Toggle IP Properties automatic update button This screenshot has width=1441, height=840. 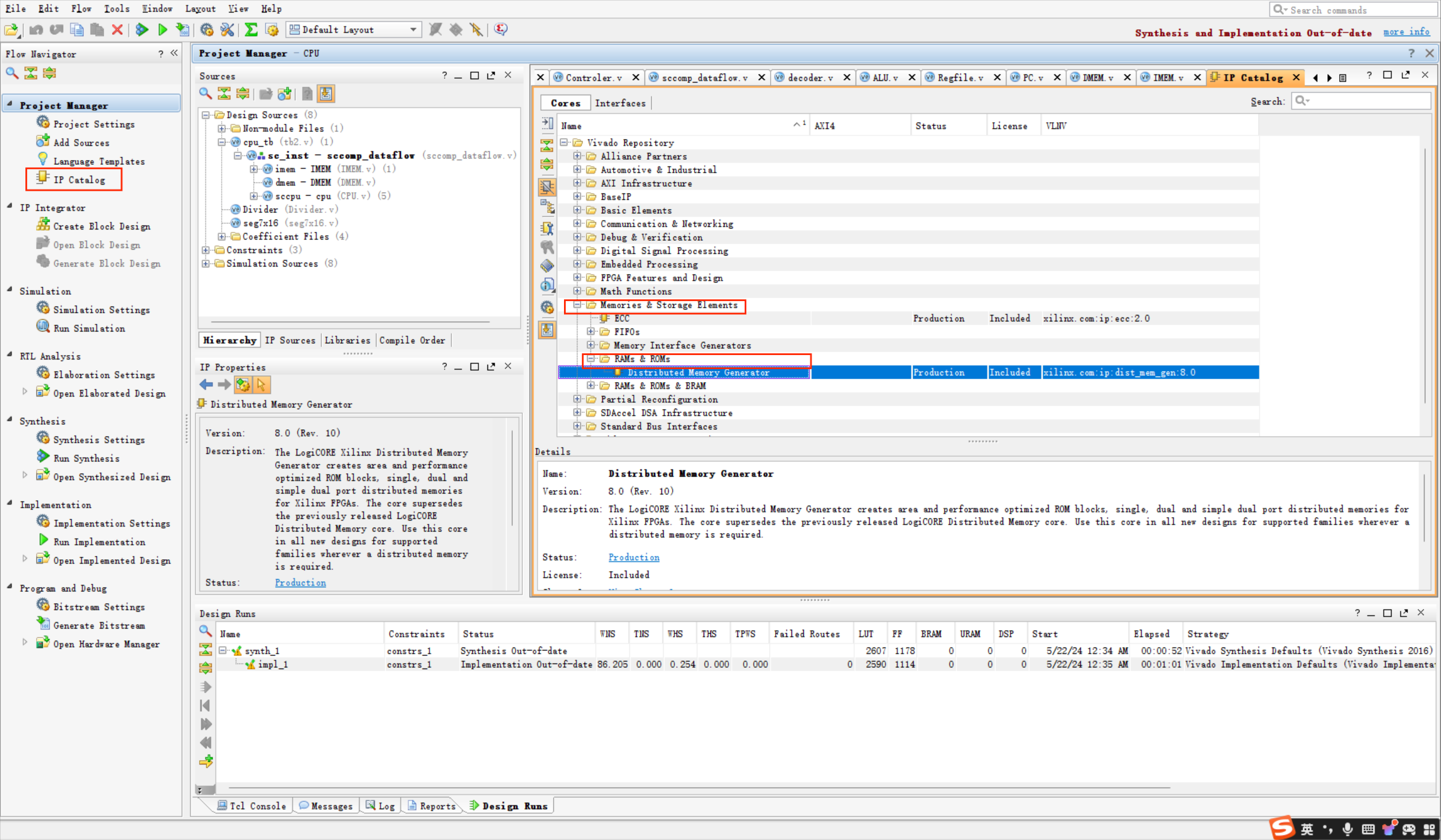click(x=243, y=385)
